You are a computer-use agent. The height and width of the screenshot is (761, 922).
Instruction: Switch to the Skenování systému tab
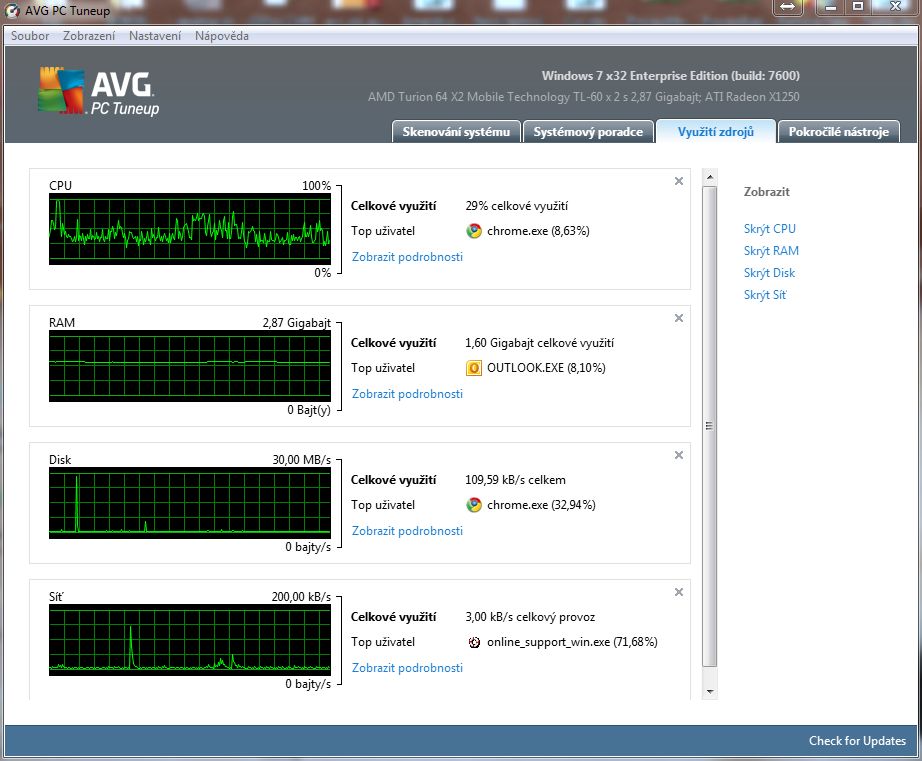point(456,132)
